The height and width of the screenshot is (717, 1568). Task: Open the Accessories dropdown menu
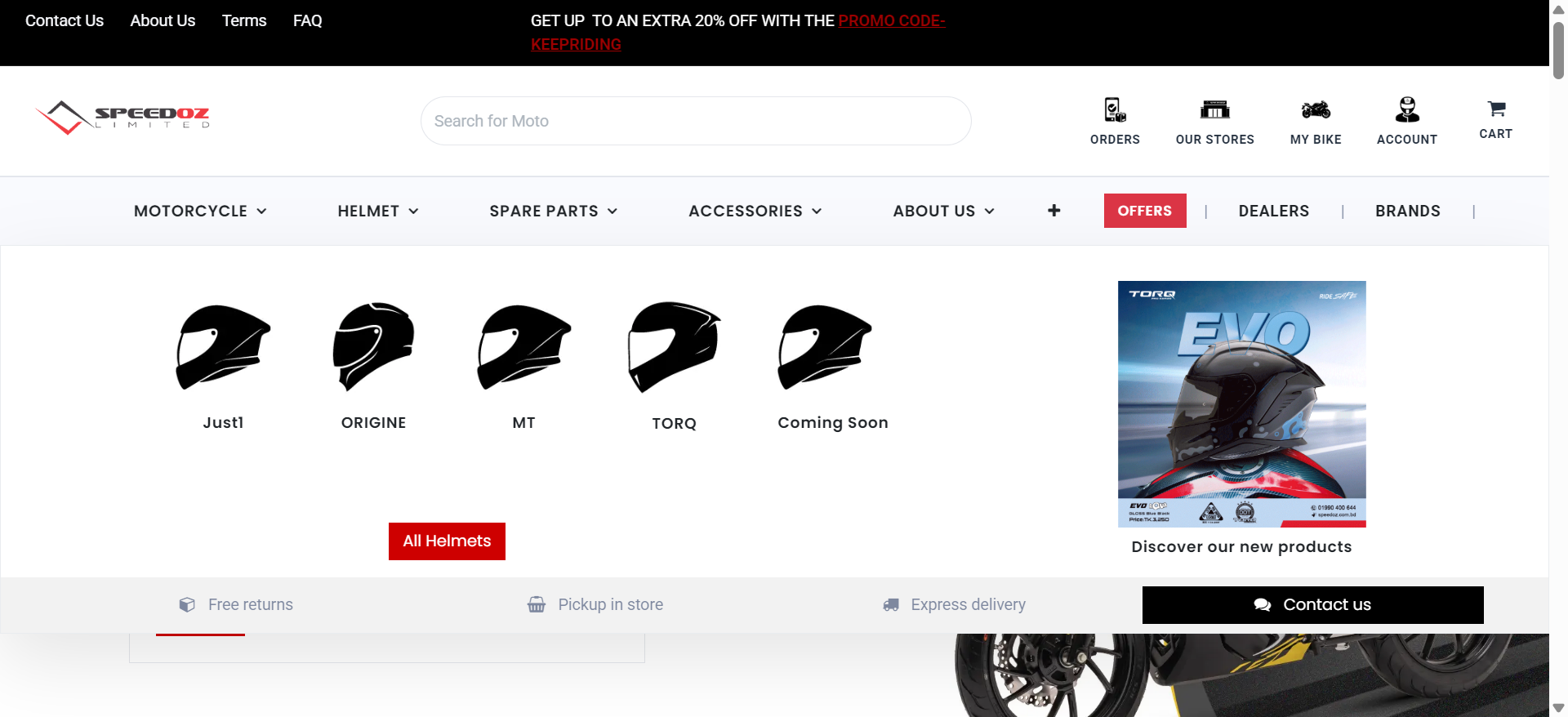pos(755,211)
